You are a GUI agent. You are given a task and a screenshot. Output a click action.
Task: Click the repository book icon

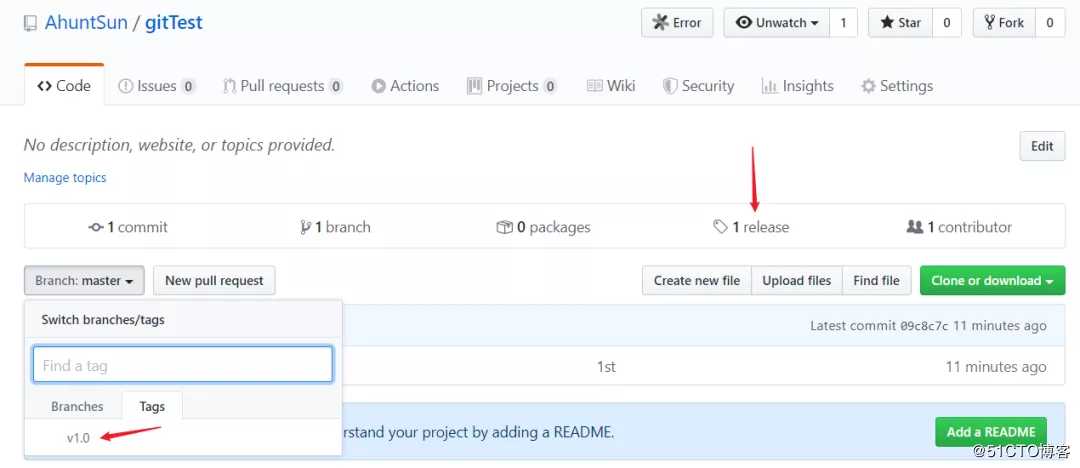pos(30,23)
